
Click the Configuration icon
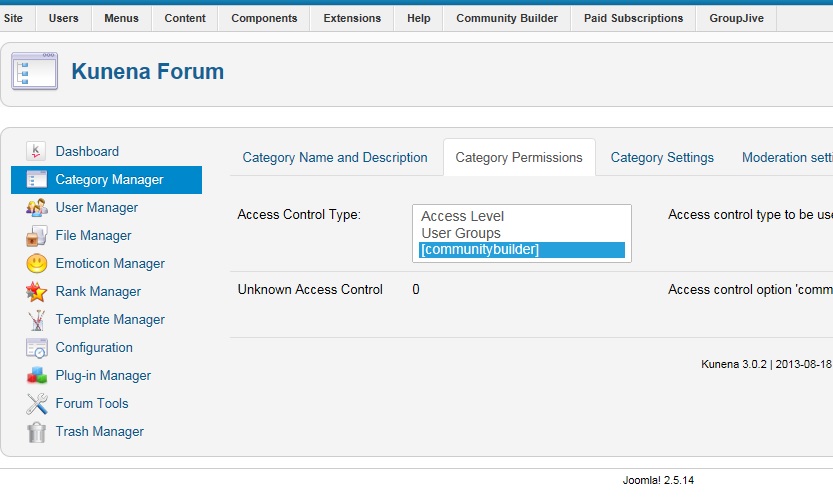coord(36,348)
